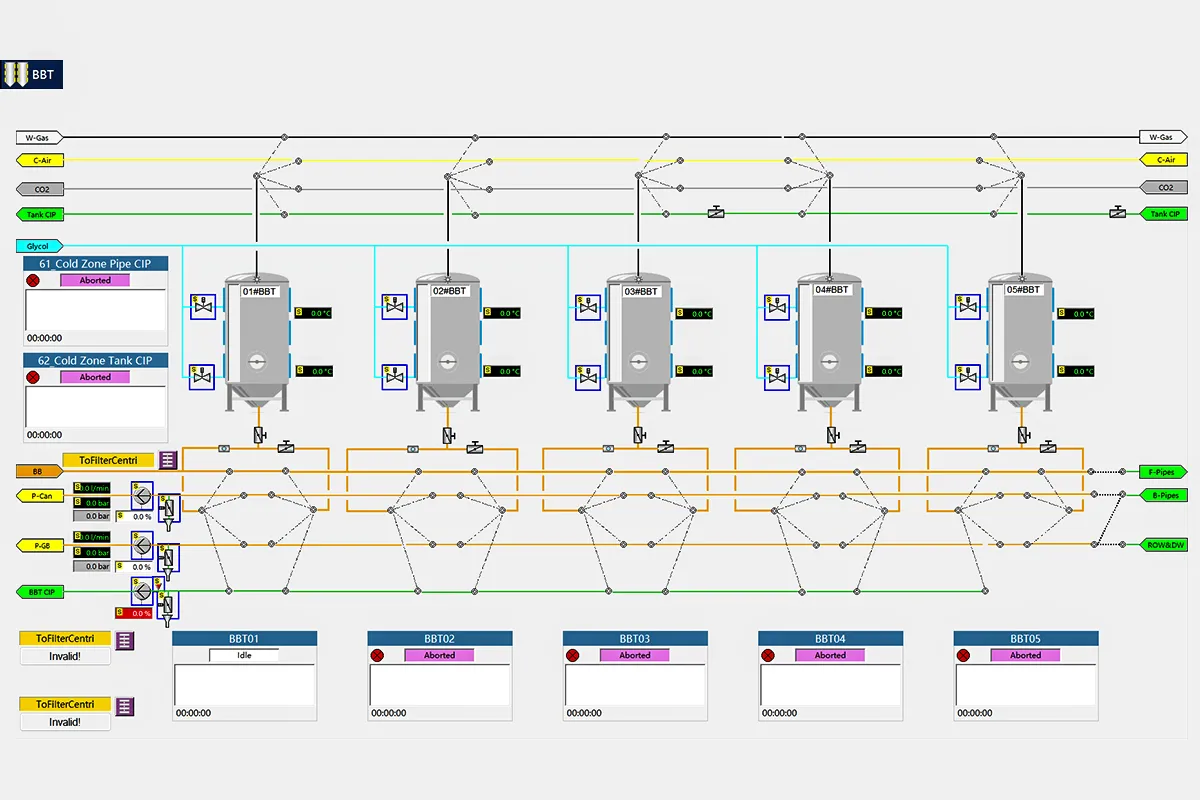The height and width of the screenshot is (800, 1200).
Task: Click the Aborted status in the BBT03 panel
Action: (x=635, y=656)
